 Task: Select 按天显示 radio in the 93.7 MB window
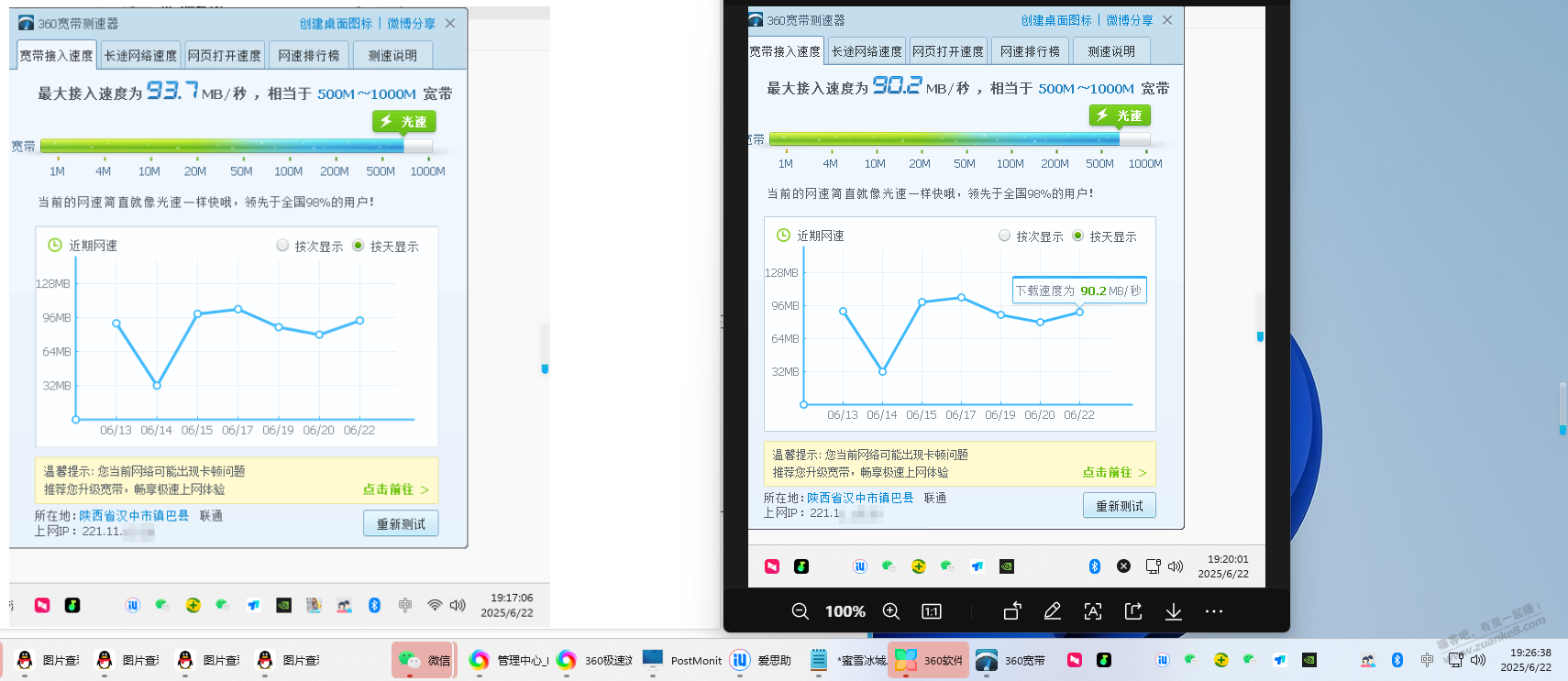(359, 246)
